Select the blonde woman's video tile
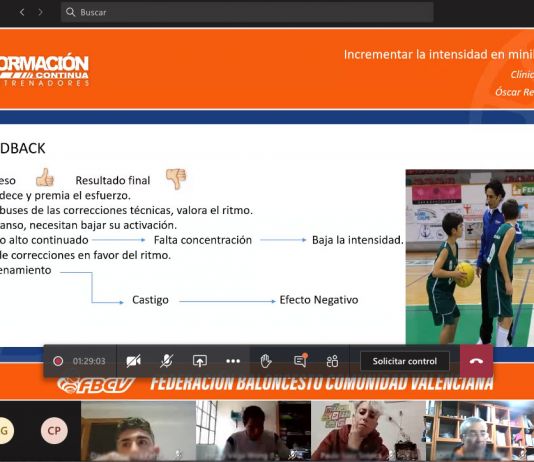This screenshot has height=462, width=534. (368, 431)
